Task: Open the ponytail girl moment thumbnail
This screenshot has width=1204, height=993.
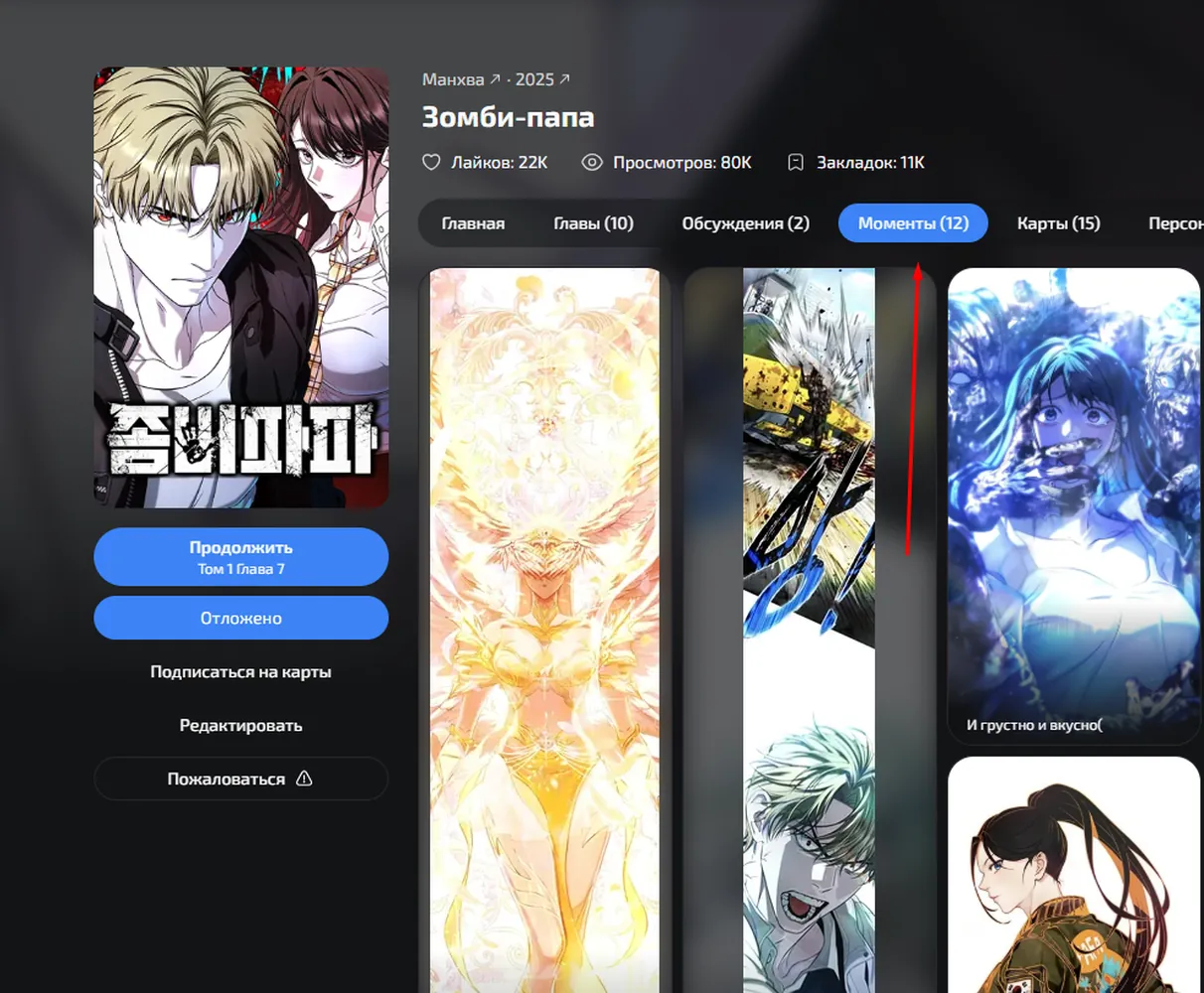Action: [1074, 875]
